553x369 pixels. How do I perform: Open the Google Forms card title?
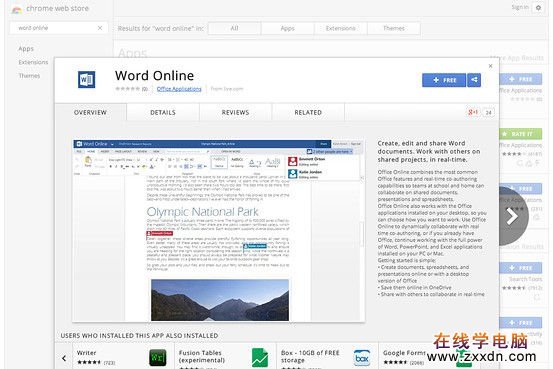click(x=404, y=353)
